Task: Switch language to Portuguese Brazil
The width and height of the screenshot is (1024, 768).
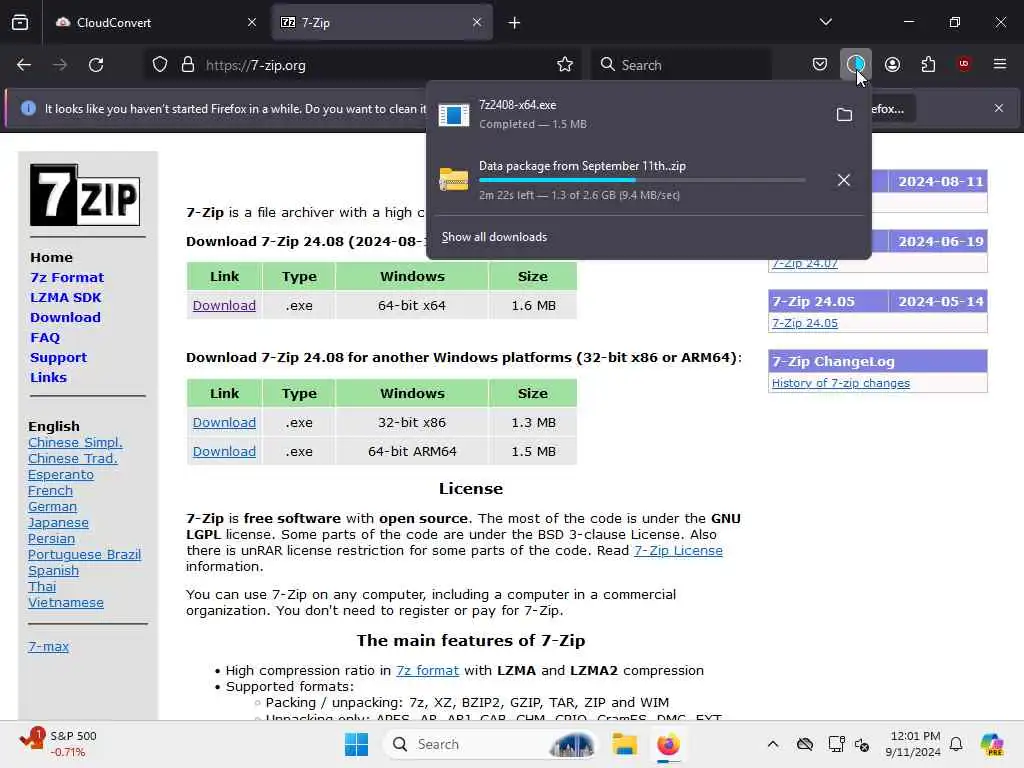Action: (84, 554)
